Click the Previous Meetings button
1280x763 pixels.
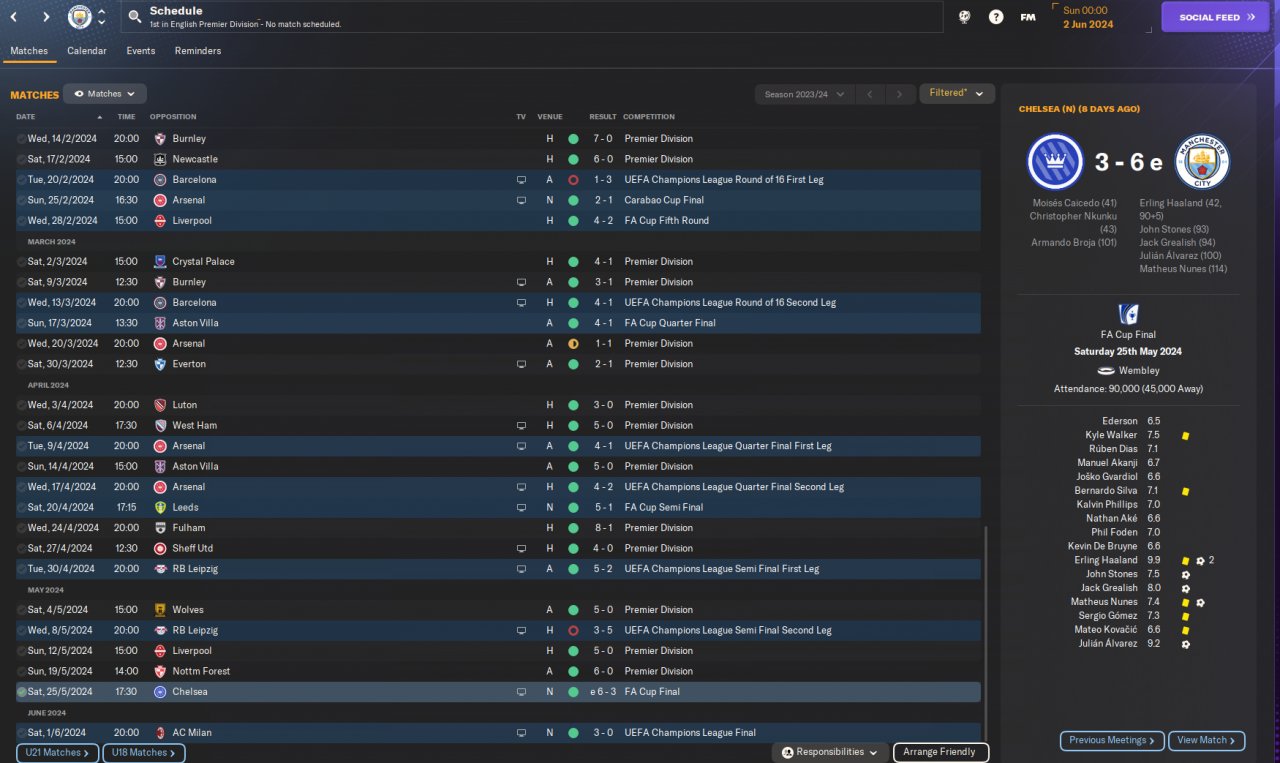coord(1112,741)
